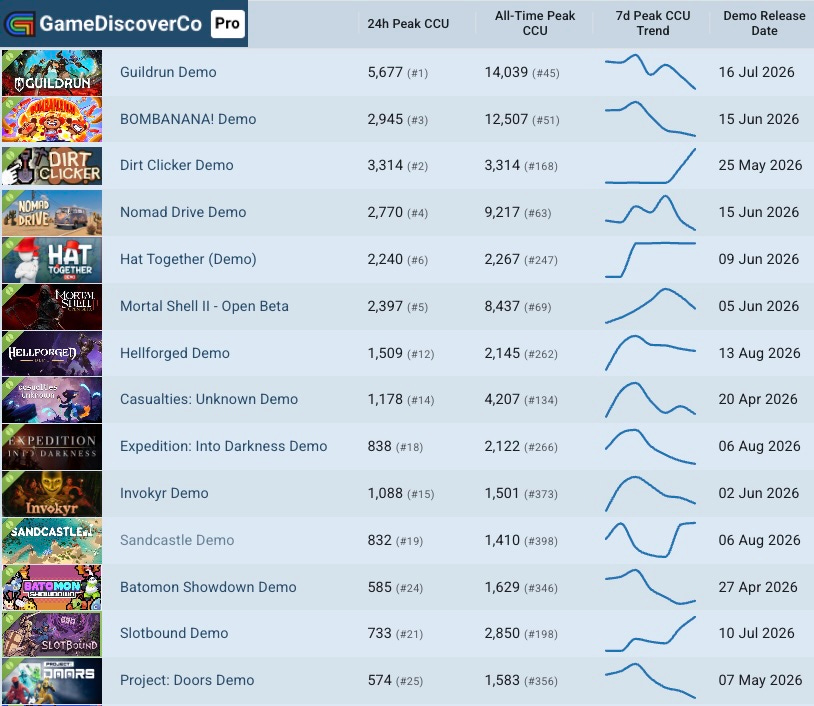814x706 pixels.
Task: Sort by 24h Peak CCU column header
Action: [x=408, y=23]
